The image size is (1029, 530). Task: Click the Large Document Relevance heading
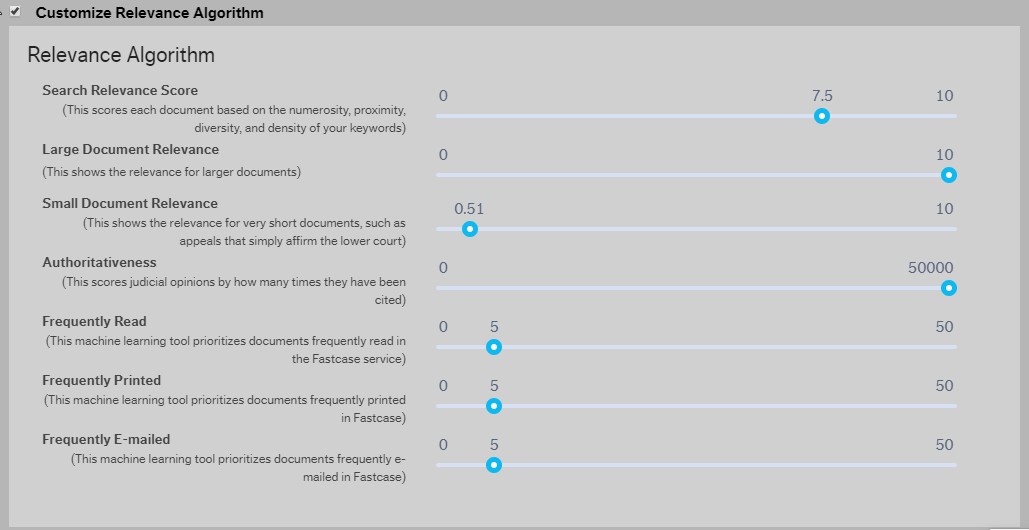[x=131, y=149]
